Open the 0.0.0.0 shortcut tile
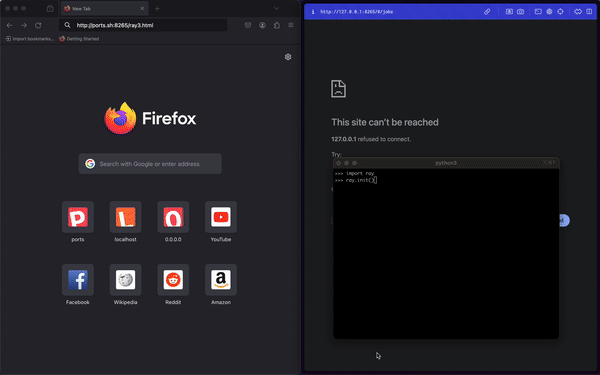This screenshot has width=600, height=375. point(173,217)
